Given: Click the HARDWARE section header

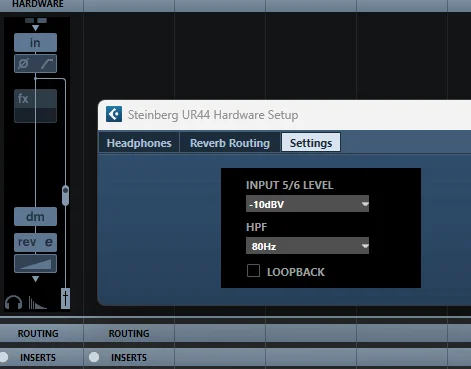Looking at the screenshot, I should pos(38,4).
